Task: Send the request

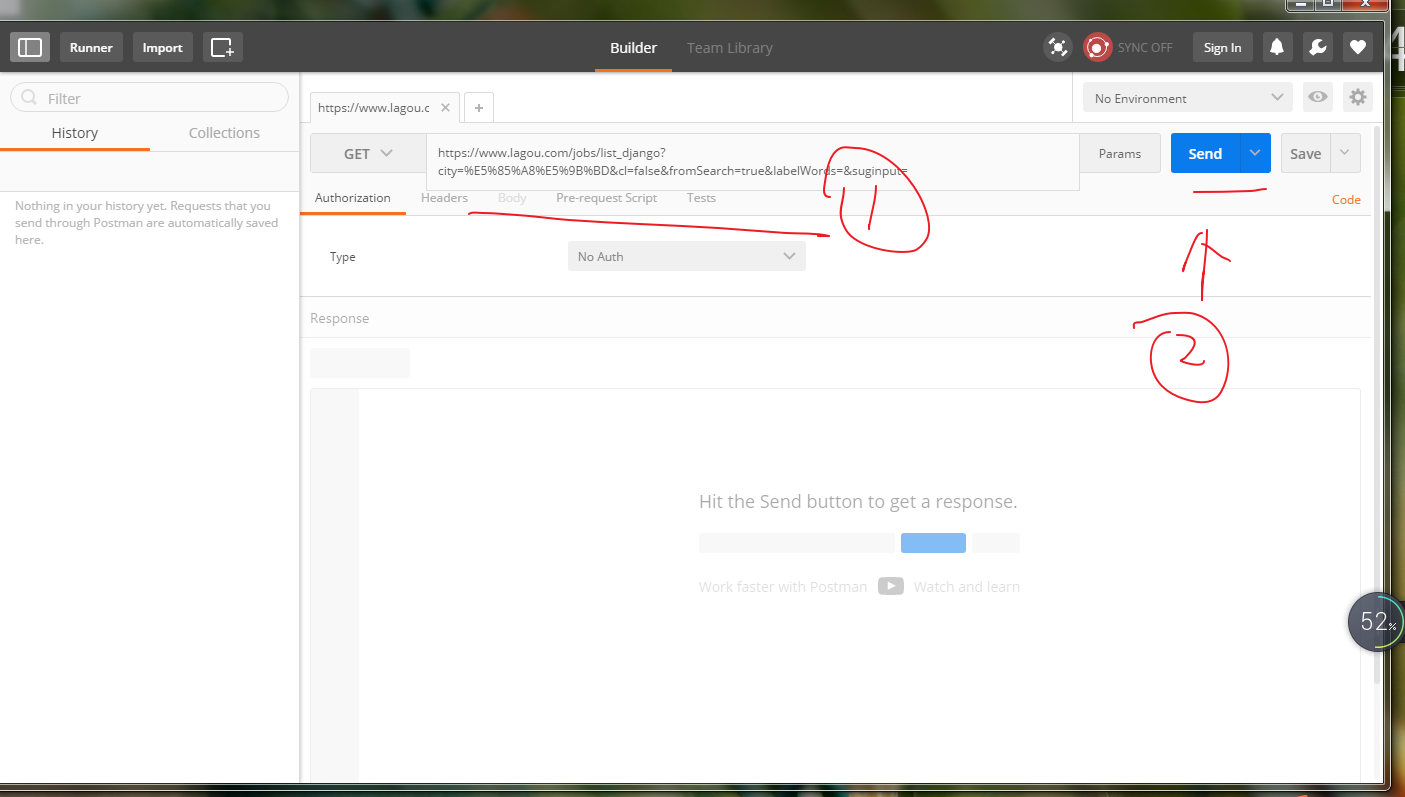Action: 1205,153
